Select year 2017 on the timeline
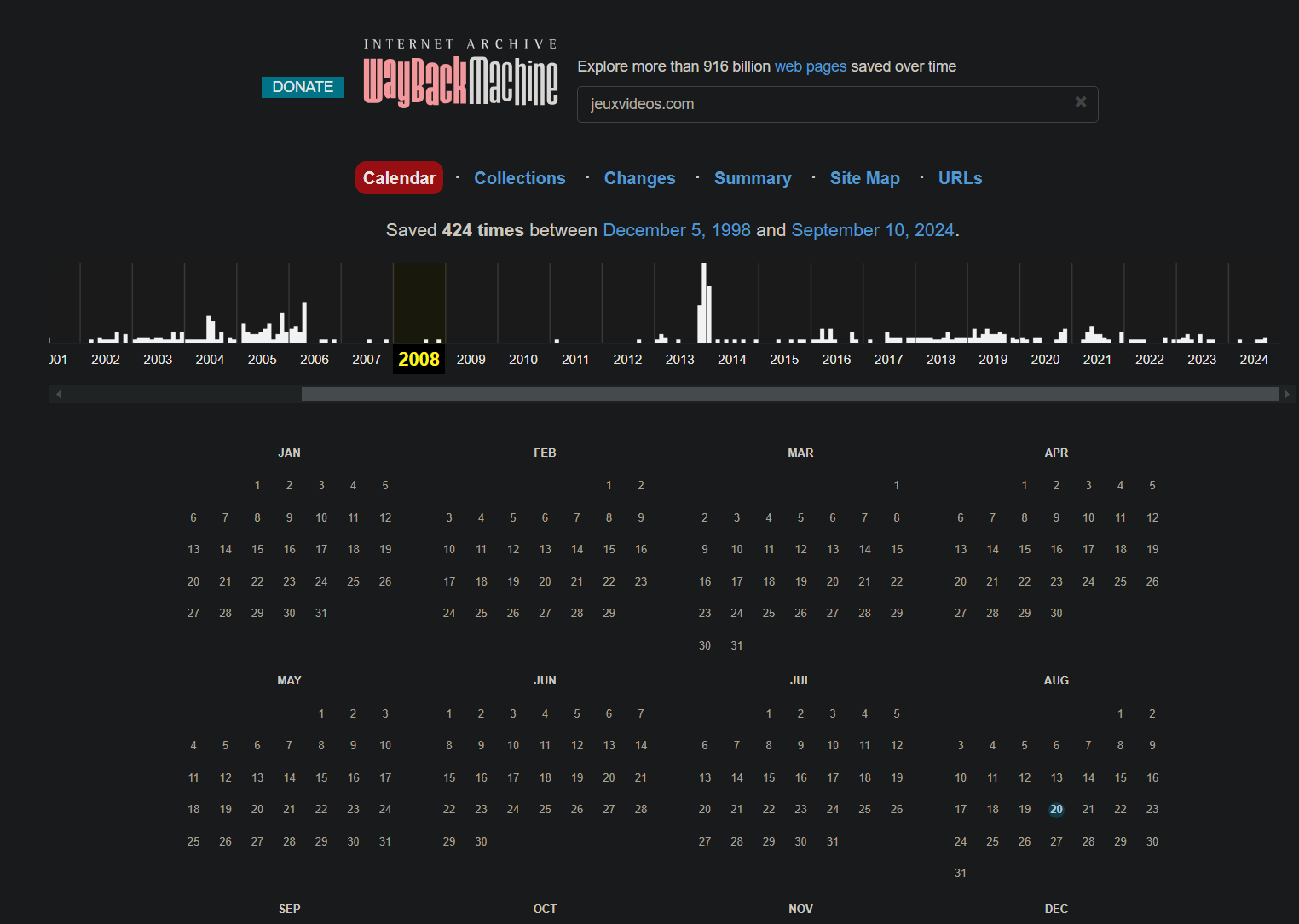Viewport: 1299px width, 924px height. pyautogui.click(x=889, y=360)
